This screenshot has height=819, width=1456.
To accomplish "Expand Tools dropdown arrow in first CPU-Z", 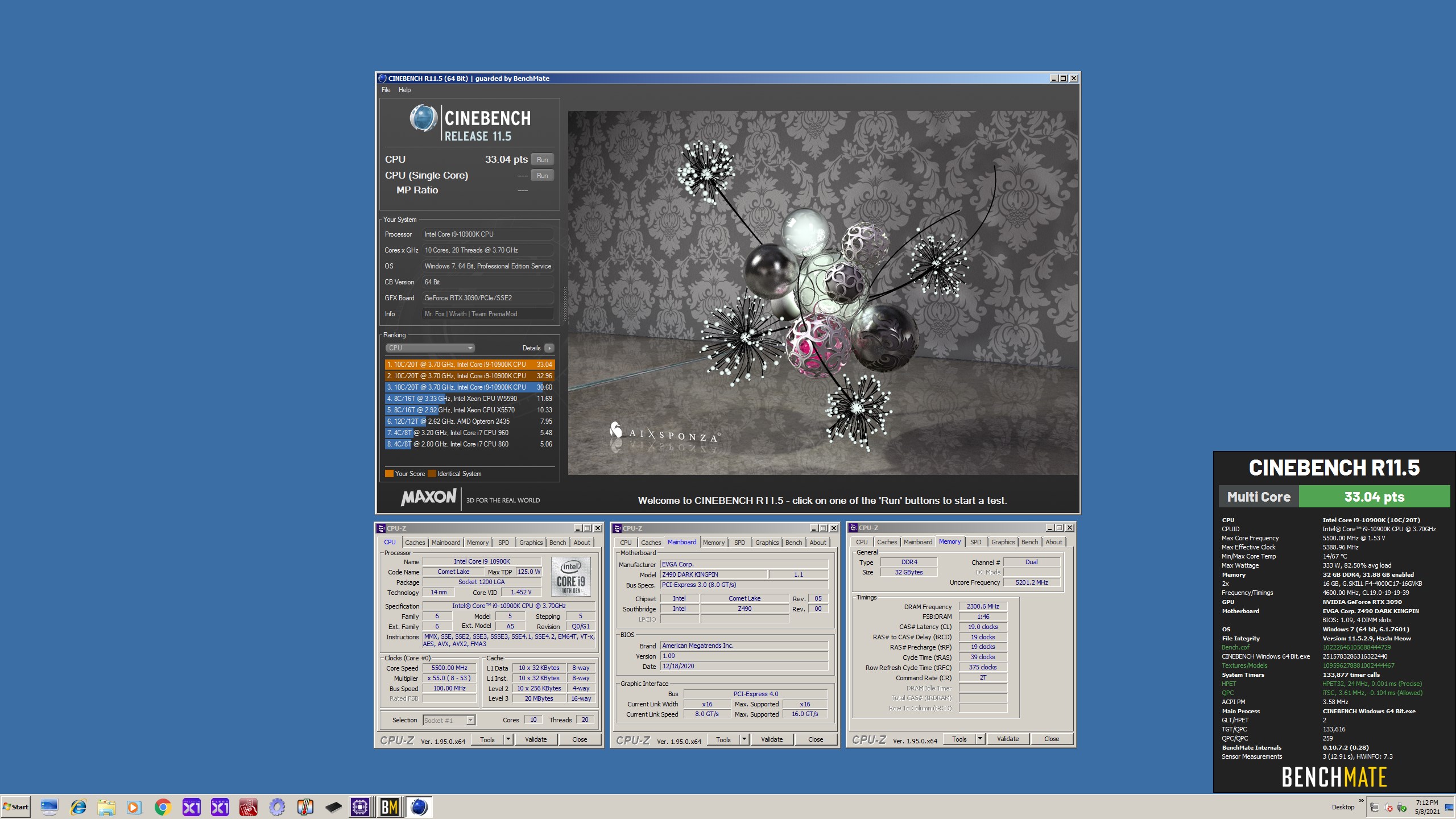I will tap(508, 739).
